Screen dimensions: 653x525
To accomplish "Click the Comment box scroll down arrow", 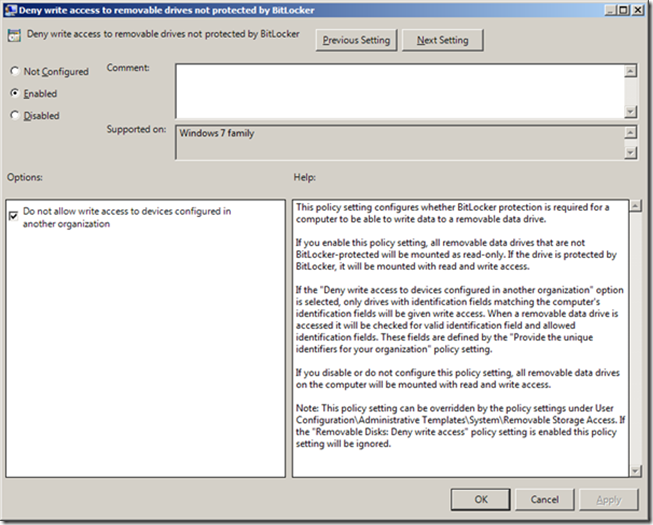I will [x=630, y=112].
